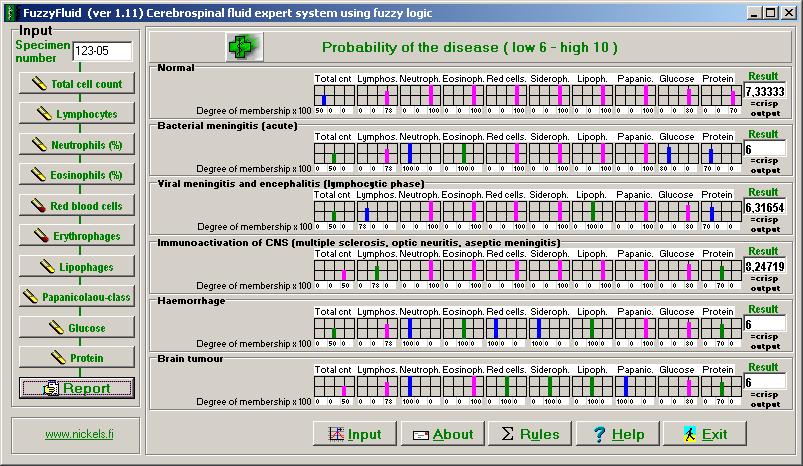Click the Probability of the disease heading
Image resolution: width=803 pixels, height=466 pixels.
point(470,48)
